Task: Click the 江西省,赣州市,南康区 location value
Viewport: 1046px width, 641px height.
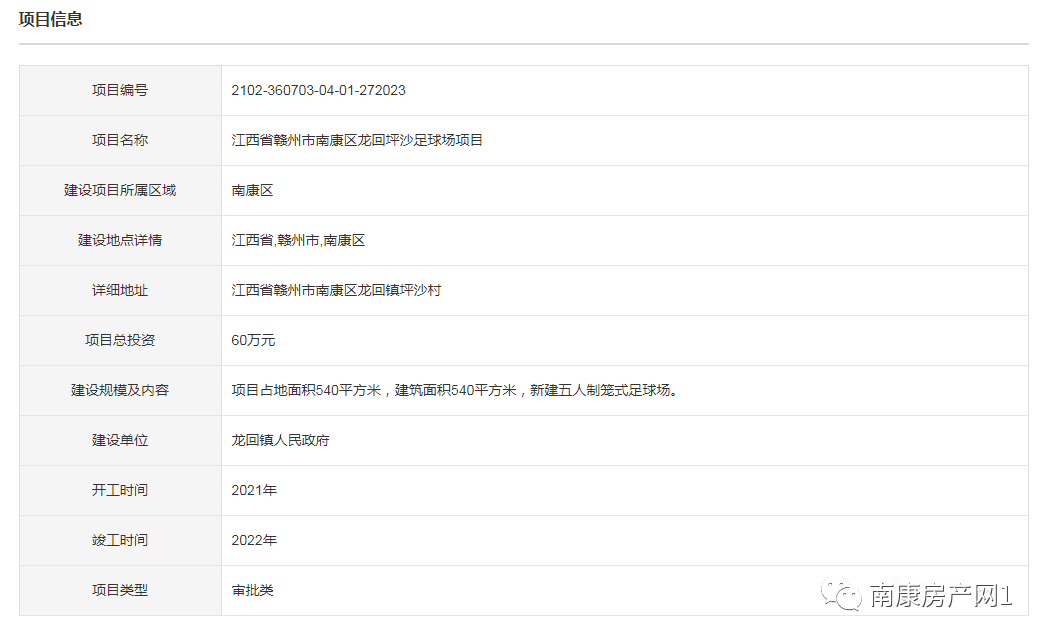Action: tap(298, 240)
